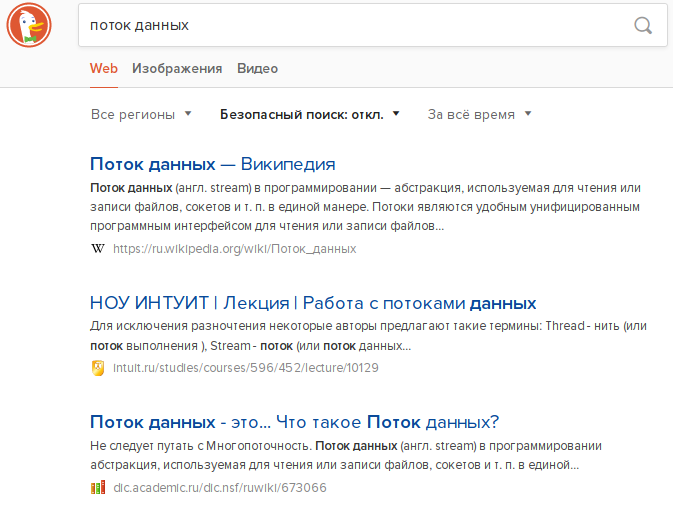Click the Wikipedia favicon beside the URL

[97, 249]
